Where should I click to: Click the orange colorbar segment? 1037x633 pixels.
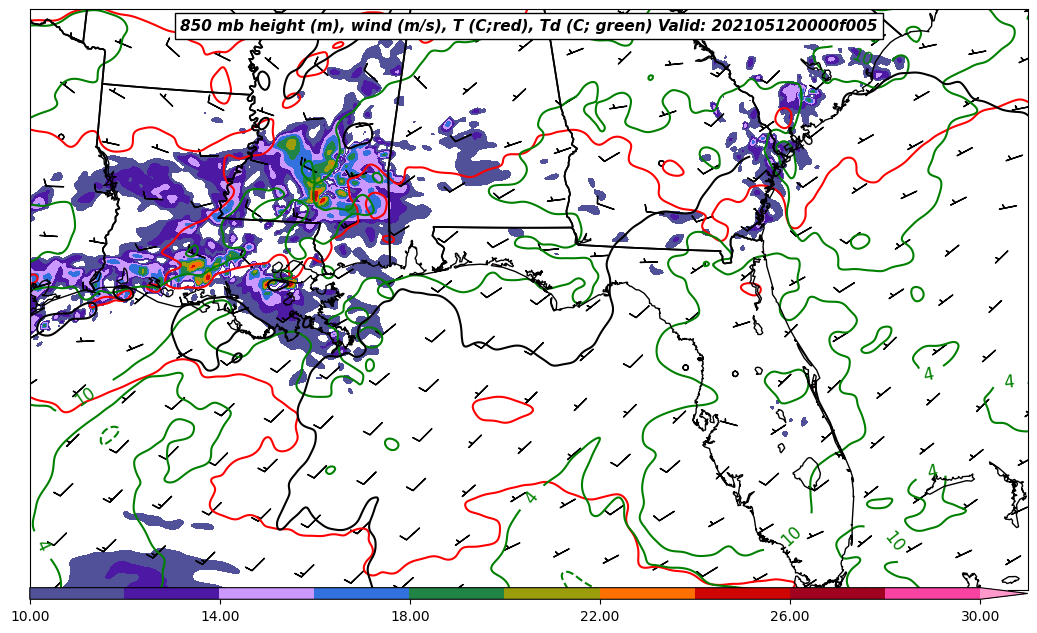click(647, 593)
